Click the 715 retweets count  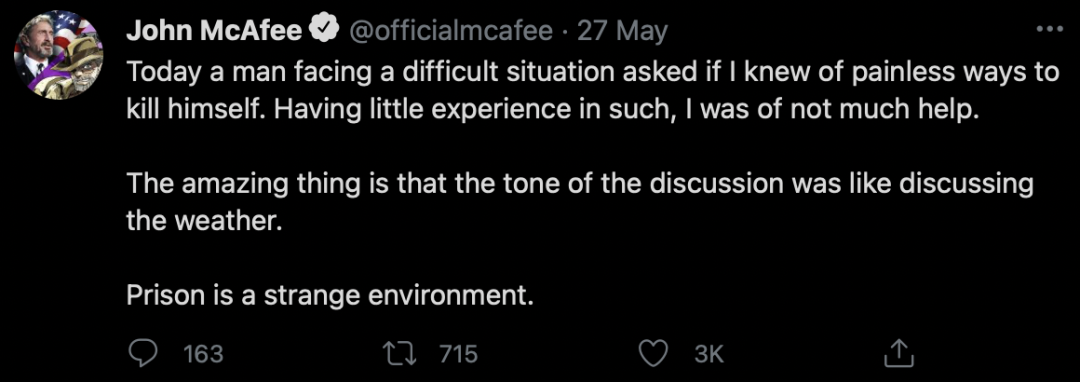pyautogui.click(x=458, y=354)
